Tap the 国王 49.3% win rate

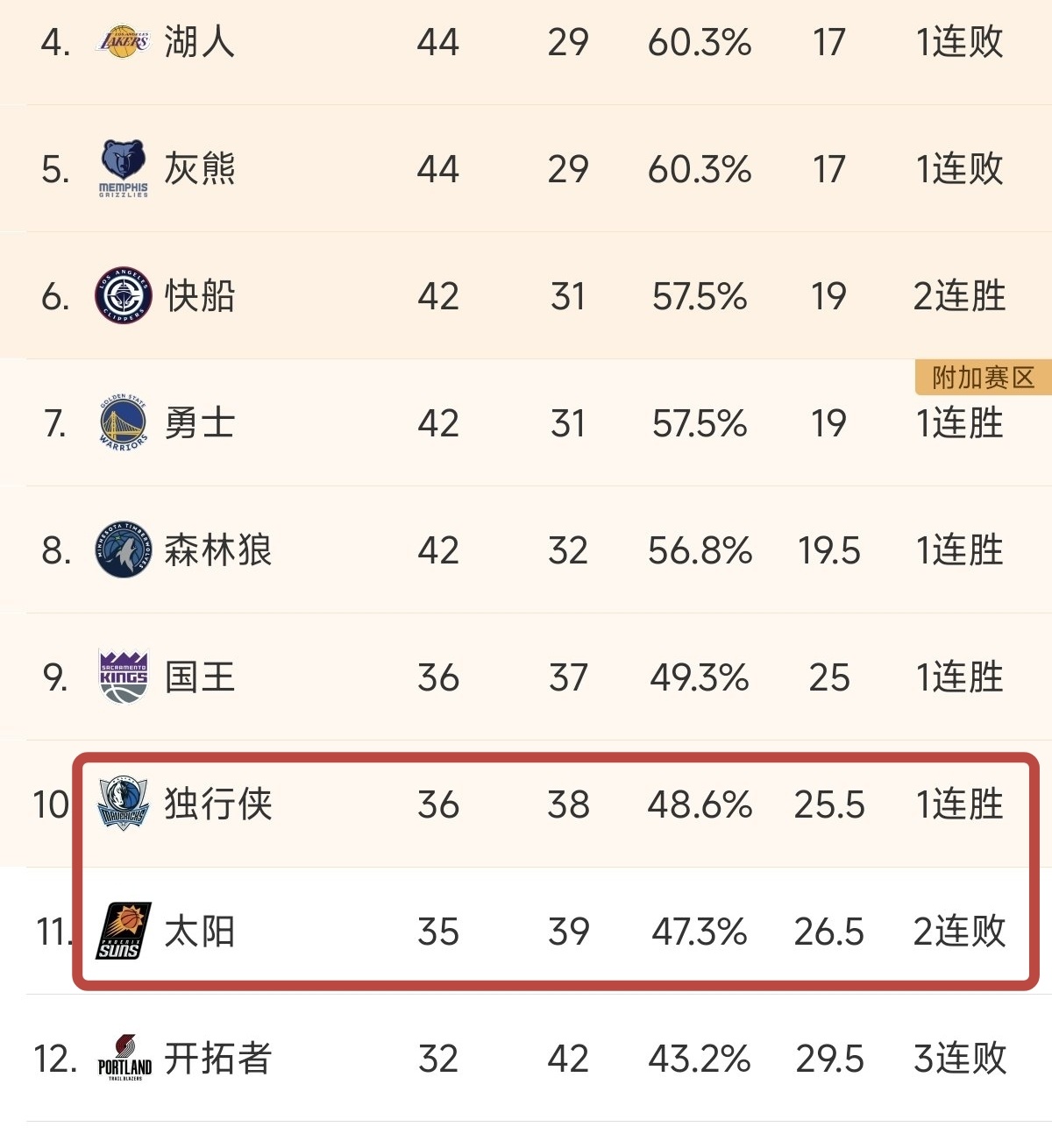click(x=700, y=677)
